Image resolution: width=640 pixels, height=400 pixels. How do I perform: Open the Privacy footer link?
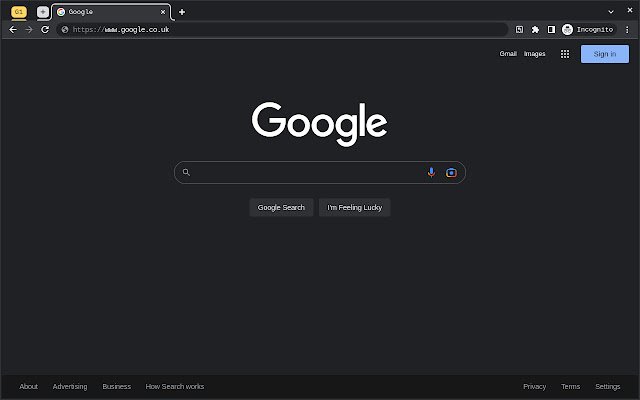coord(534,386)
